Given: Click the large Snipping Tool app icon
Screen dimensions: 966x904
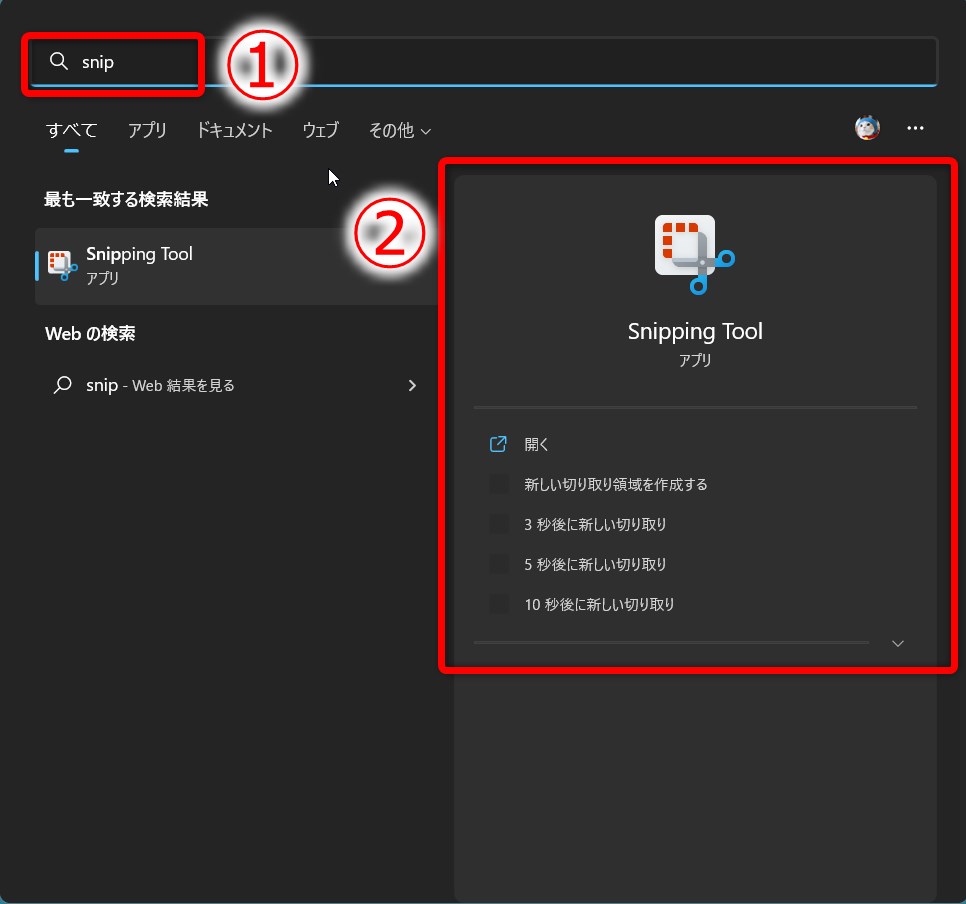Looking at the screenshot, I should click(x=694, y=255).
